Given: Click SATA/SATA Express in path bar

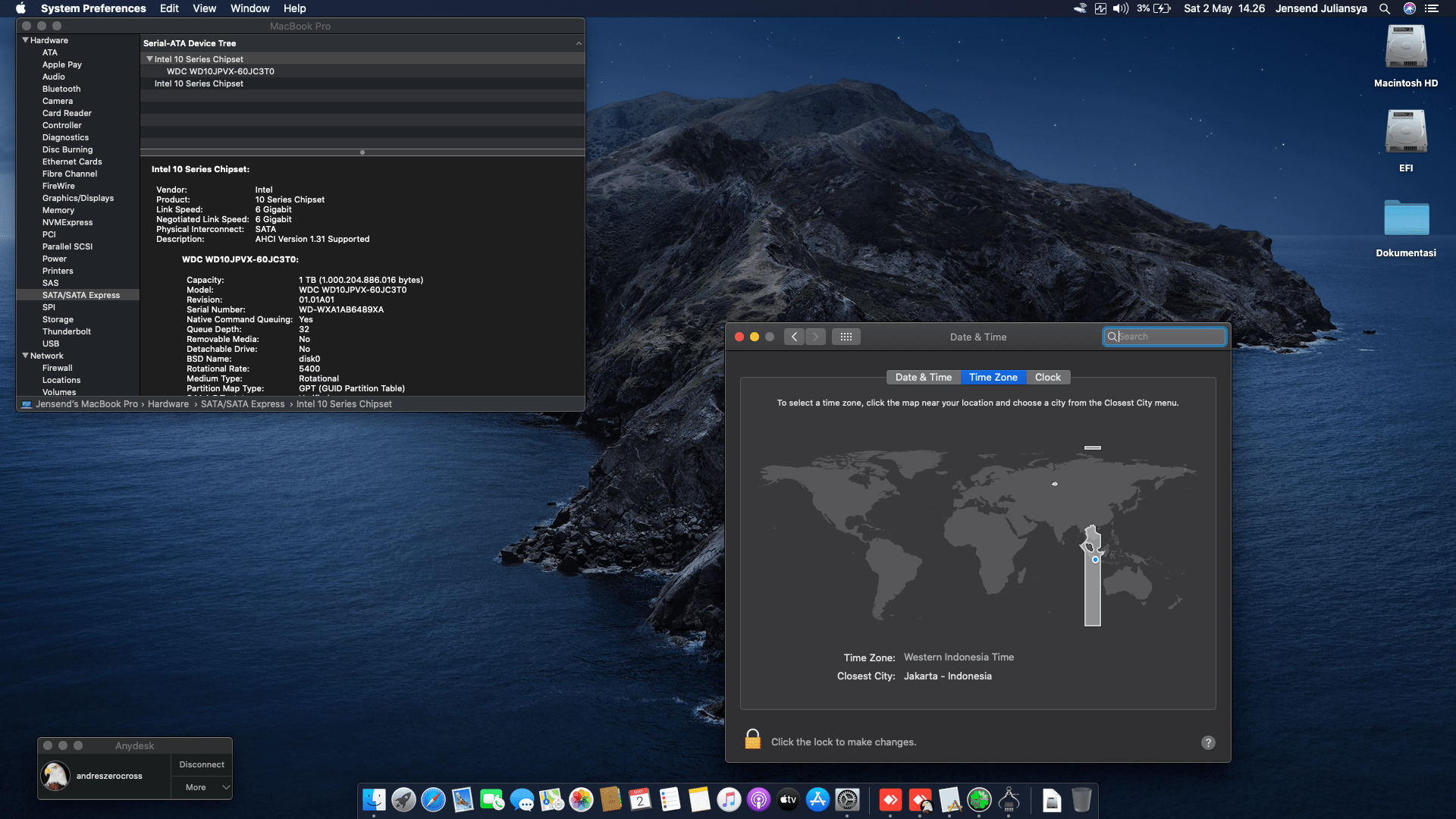Looking at the screenshot, I should tap(243, 404).
